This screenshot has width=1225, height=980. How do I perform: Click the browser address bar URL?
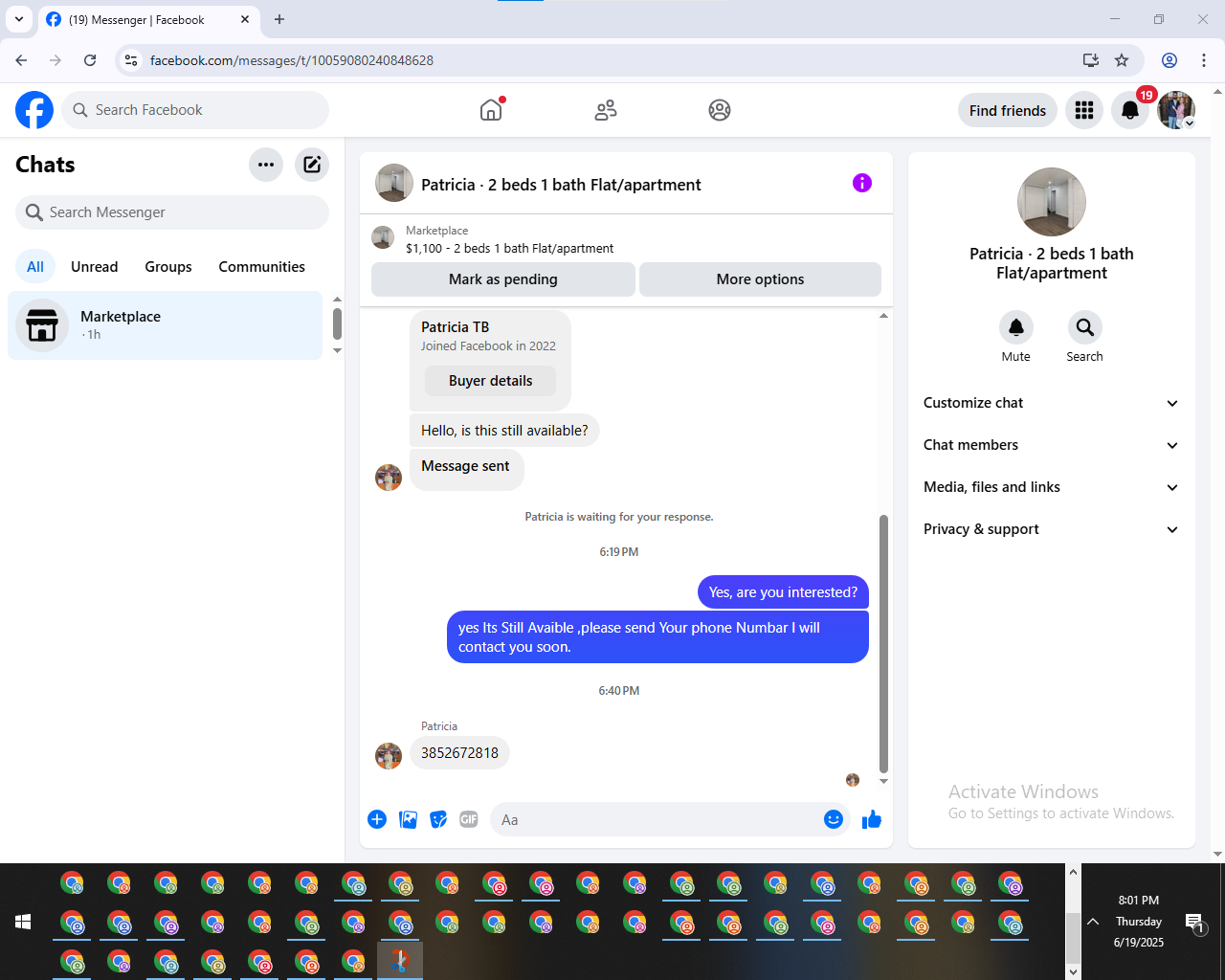click(x=292, y=60)
